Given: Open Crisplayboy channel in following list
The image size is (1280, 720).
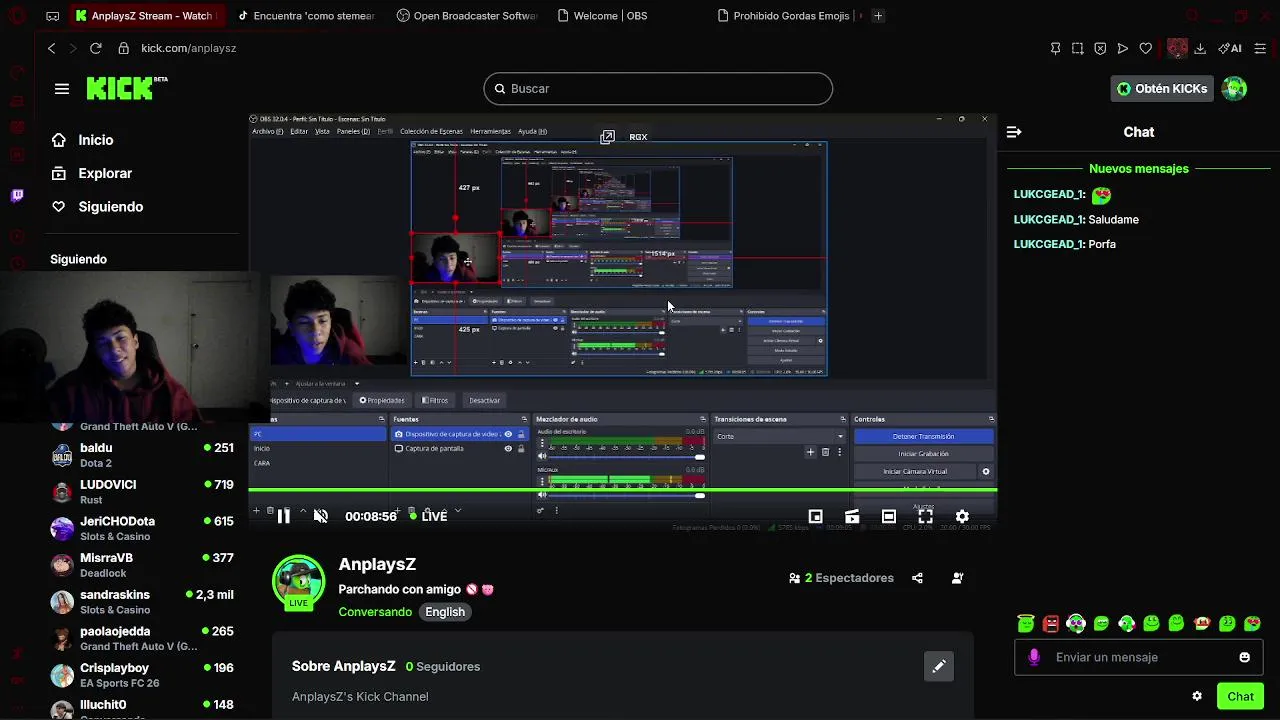Looking at the screenshot, I should [x=142, y=675].
